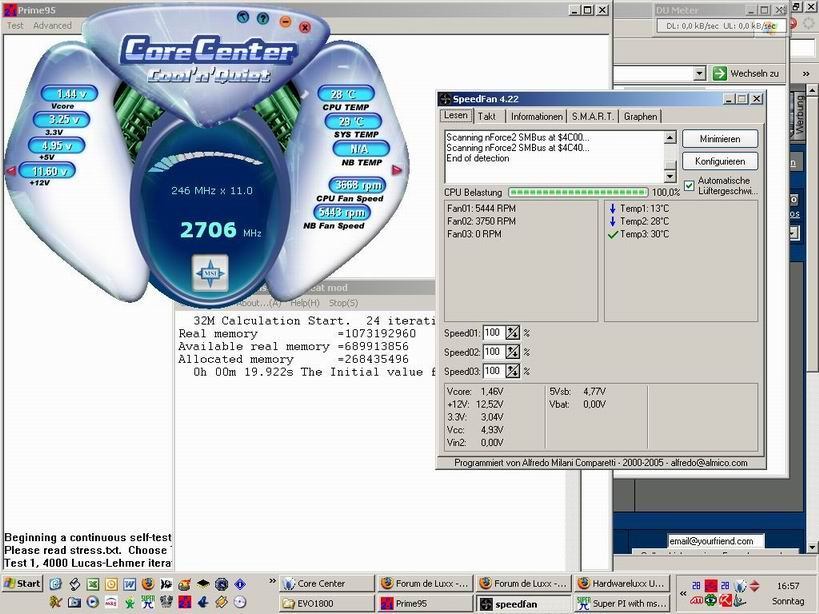Screen dimensions: 819x614
Task: Expand the quick launch overflow chevron on taskbar
Action: (272, 581)
